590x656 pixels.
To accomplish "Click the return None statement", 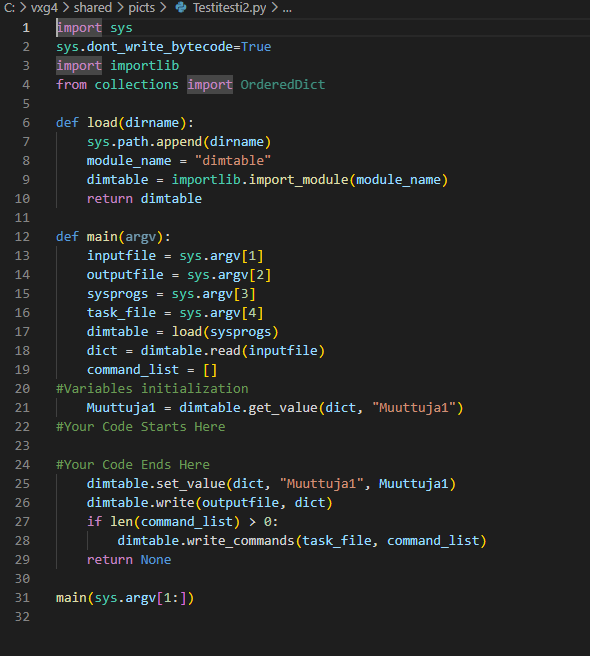I will [x=129, y=560].
